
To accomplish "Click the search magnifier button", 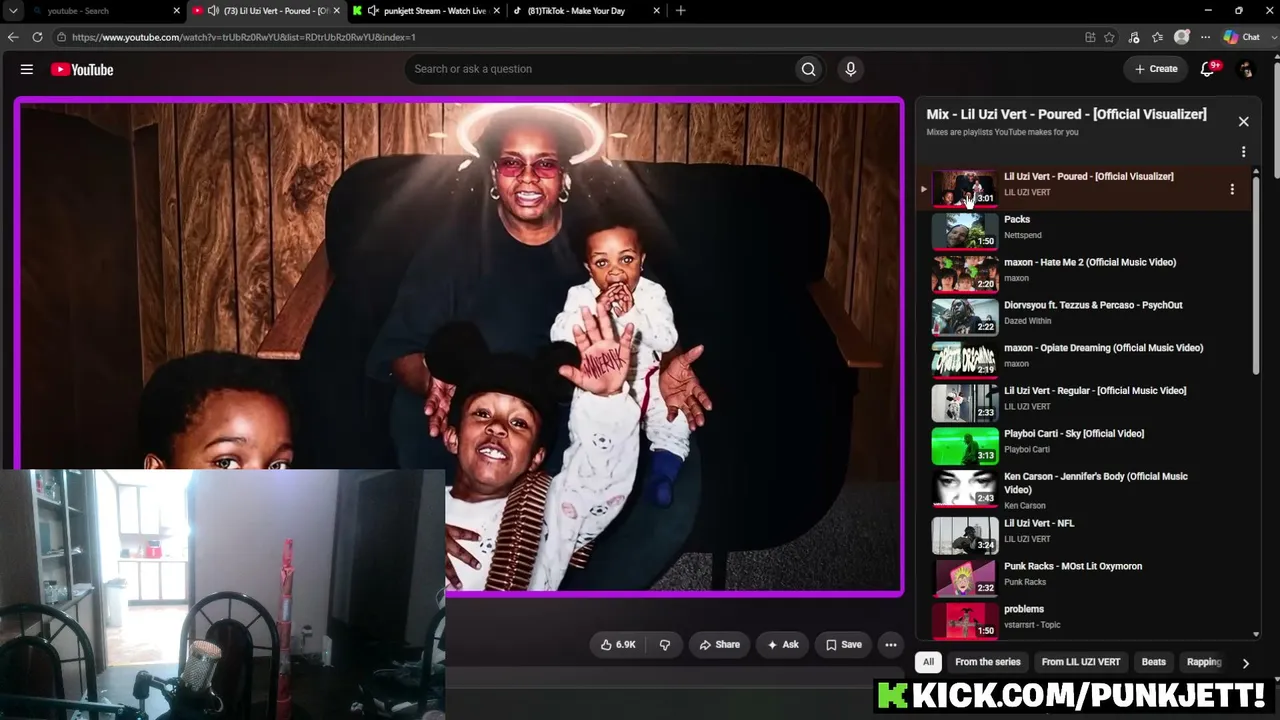I will point(808,69).
